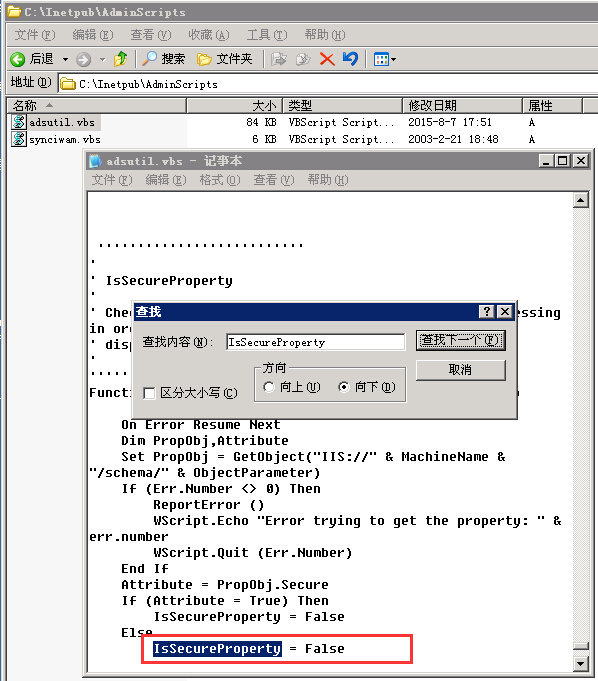
Task: Sort by Type (类型) column header
Action: 343,106
